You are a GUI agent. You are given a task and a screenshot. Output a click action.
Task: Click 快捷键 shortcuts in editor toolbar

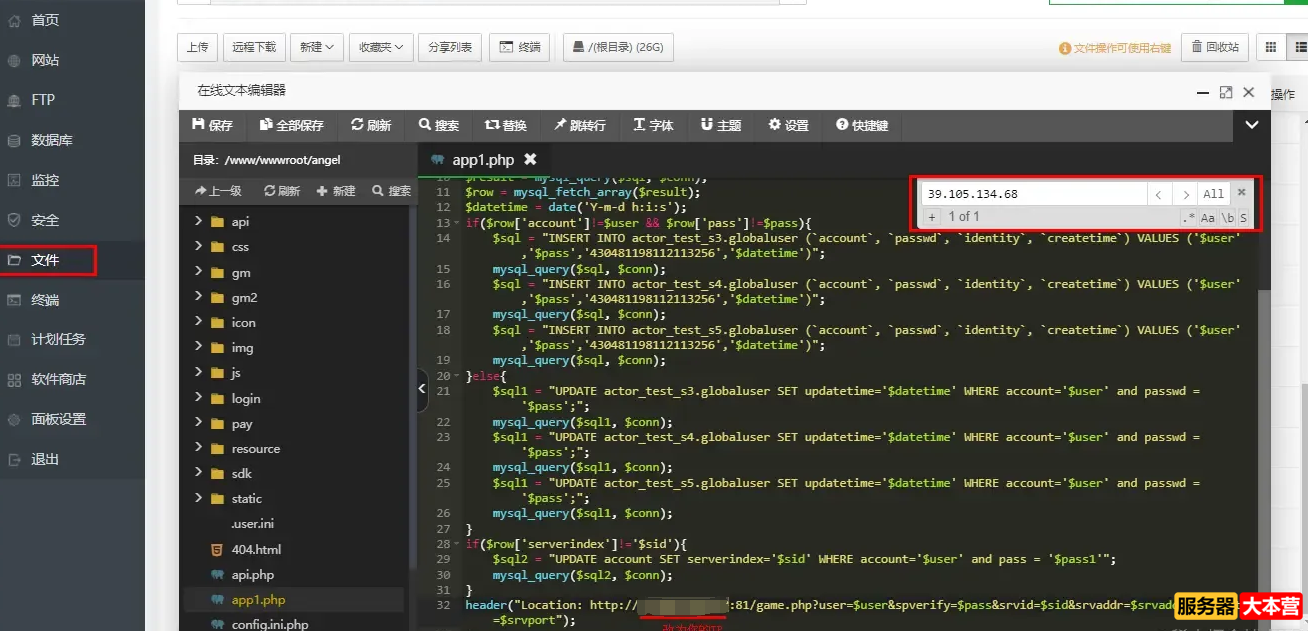click(862, 125)
